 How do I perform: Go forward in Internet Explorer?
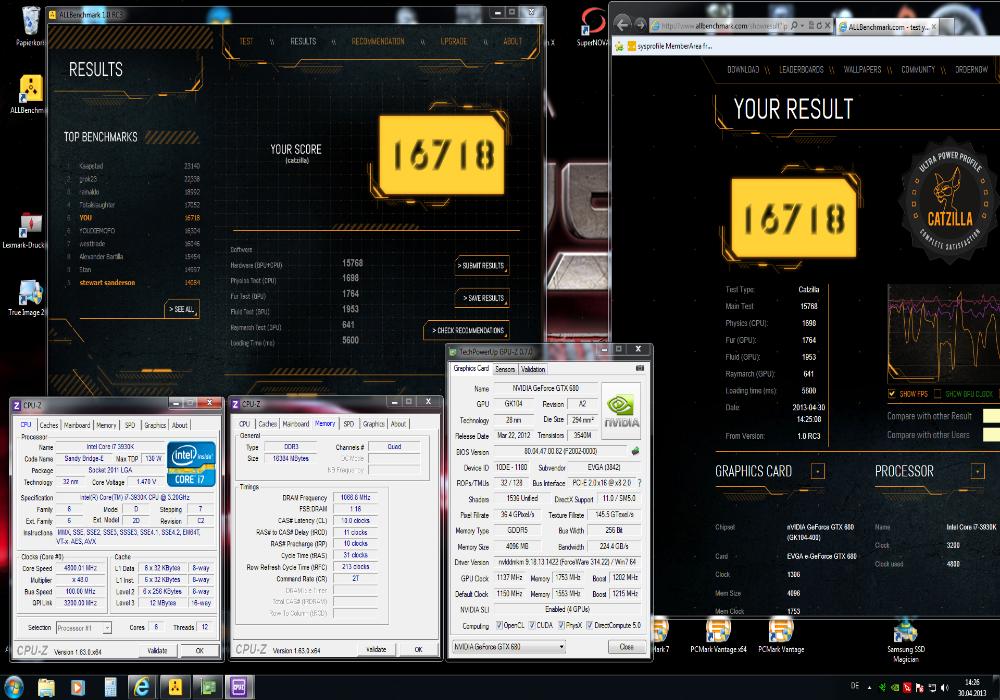tap(640, 25)
